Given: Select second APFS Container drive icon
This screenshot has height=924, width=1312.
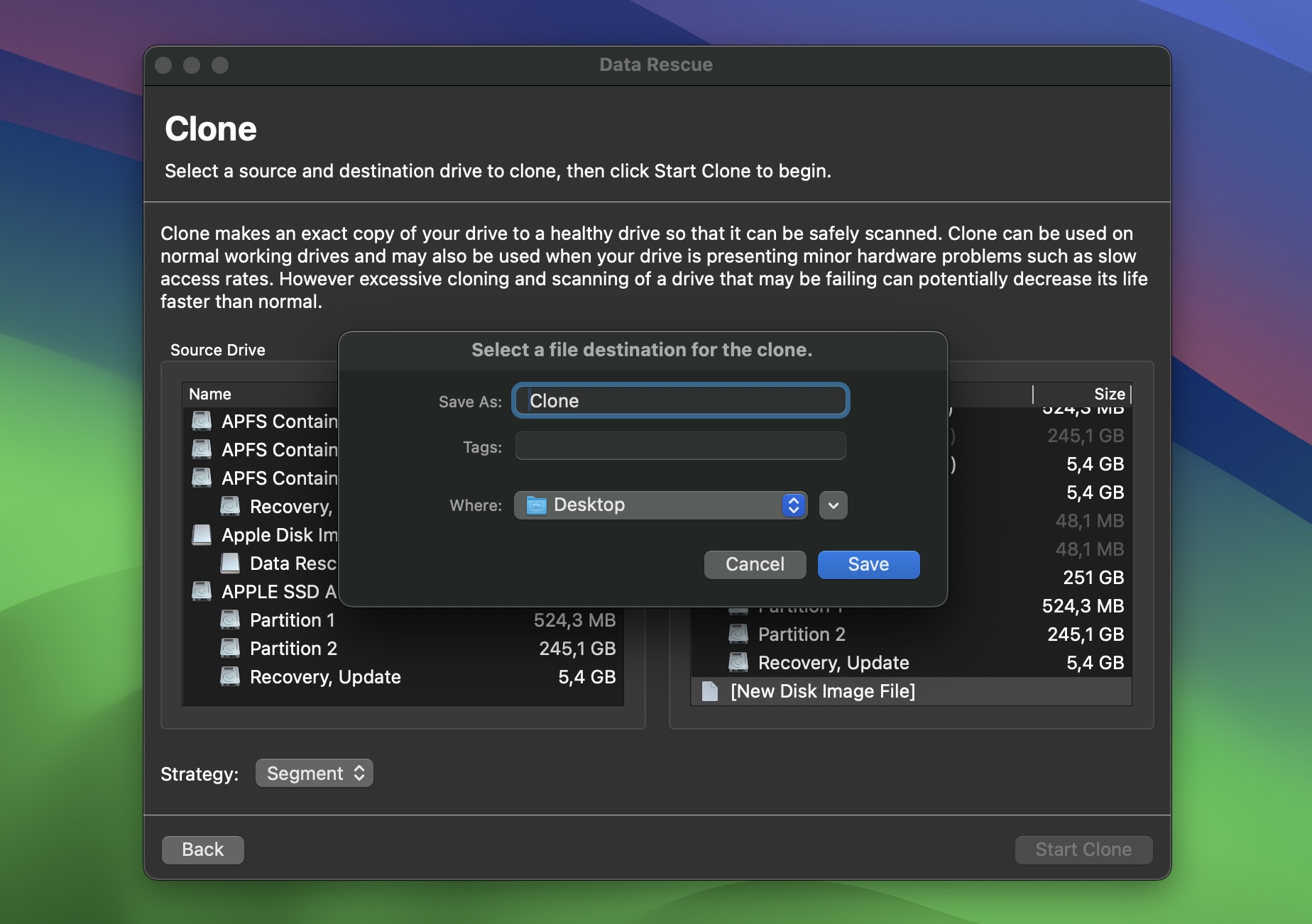Looking at the screenshot, I should coord(202,449).
